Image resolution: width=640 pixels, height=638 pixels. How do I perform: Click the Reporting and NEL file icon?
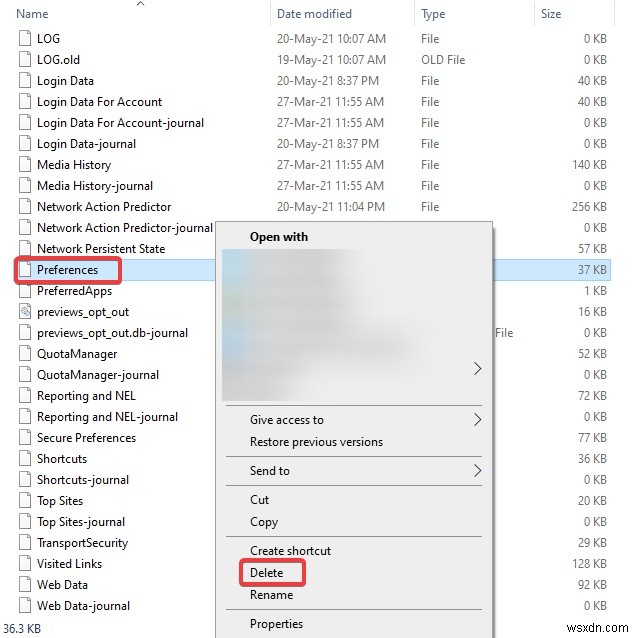[25, 396]
